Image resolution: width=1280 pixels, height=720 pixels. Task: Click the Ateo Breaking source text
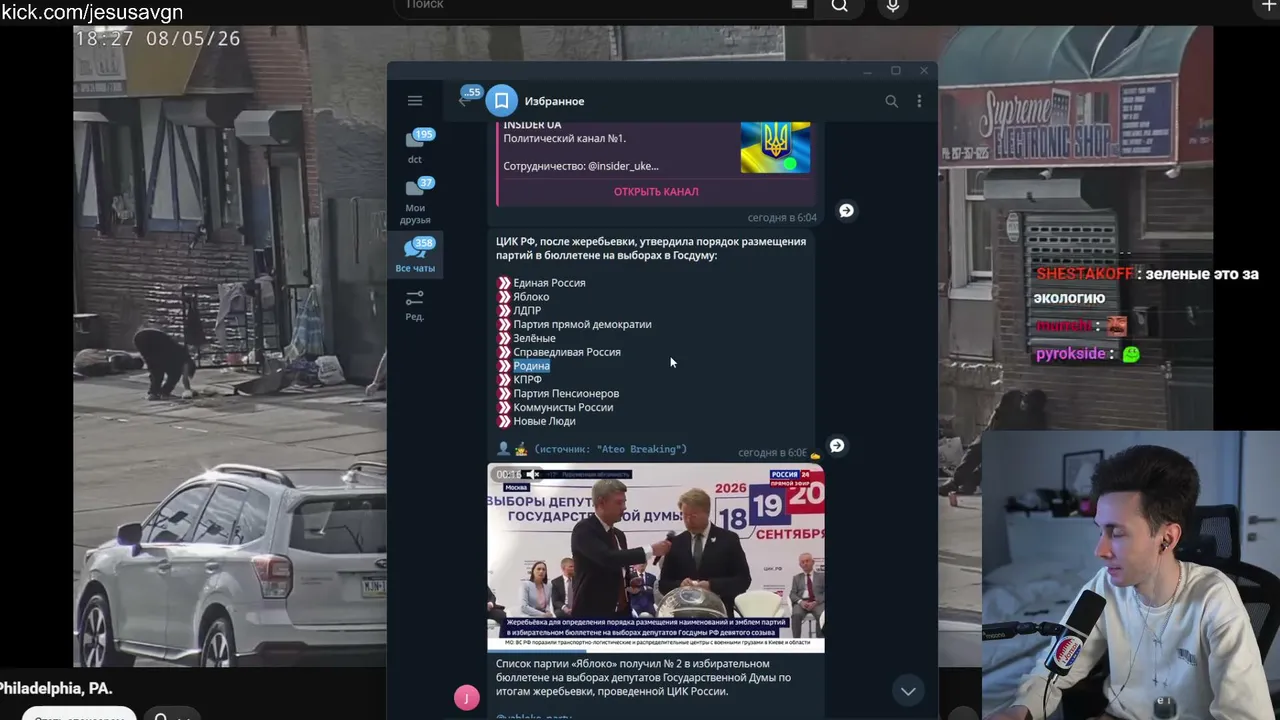tap(610, 449)
